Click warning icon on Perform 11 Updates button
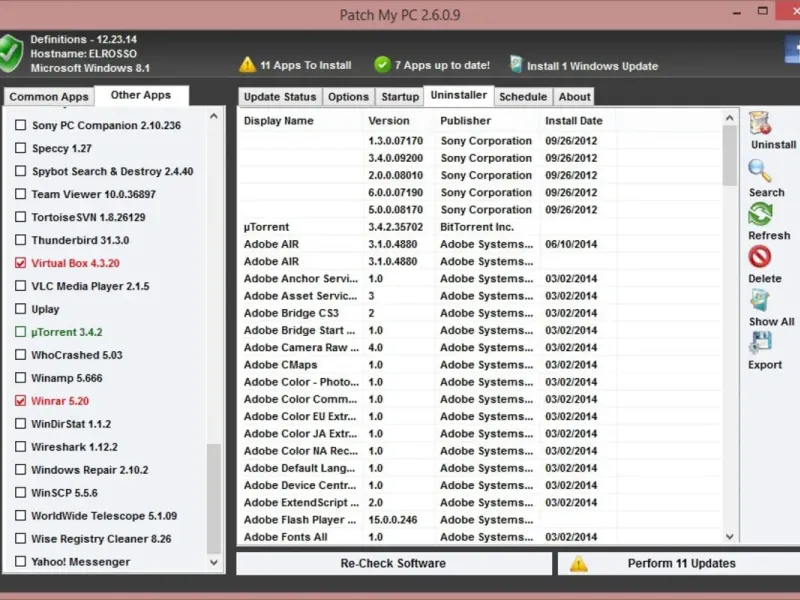Image resolution: width=800 pixels, height=600 pixels. click(579, 564)
